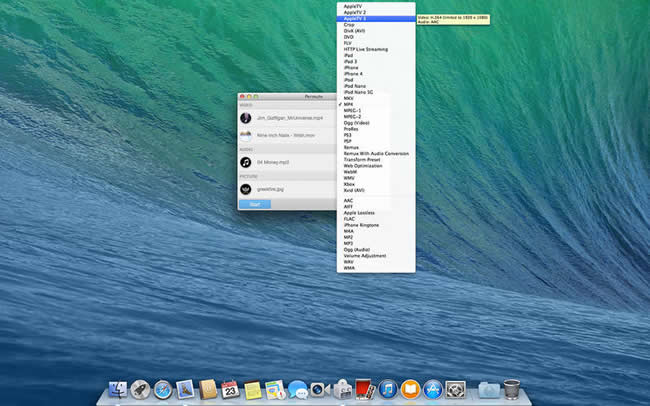
Task: Open the Messages app in the Dock
Action: [x=297, y=388]
